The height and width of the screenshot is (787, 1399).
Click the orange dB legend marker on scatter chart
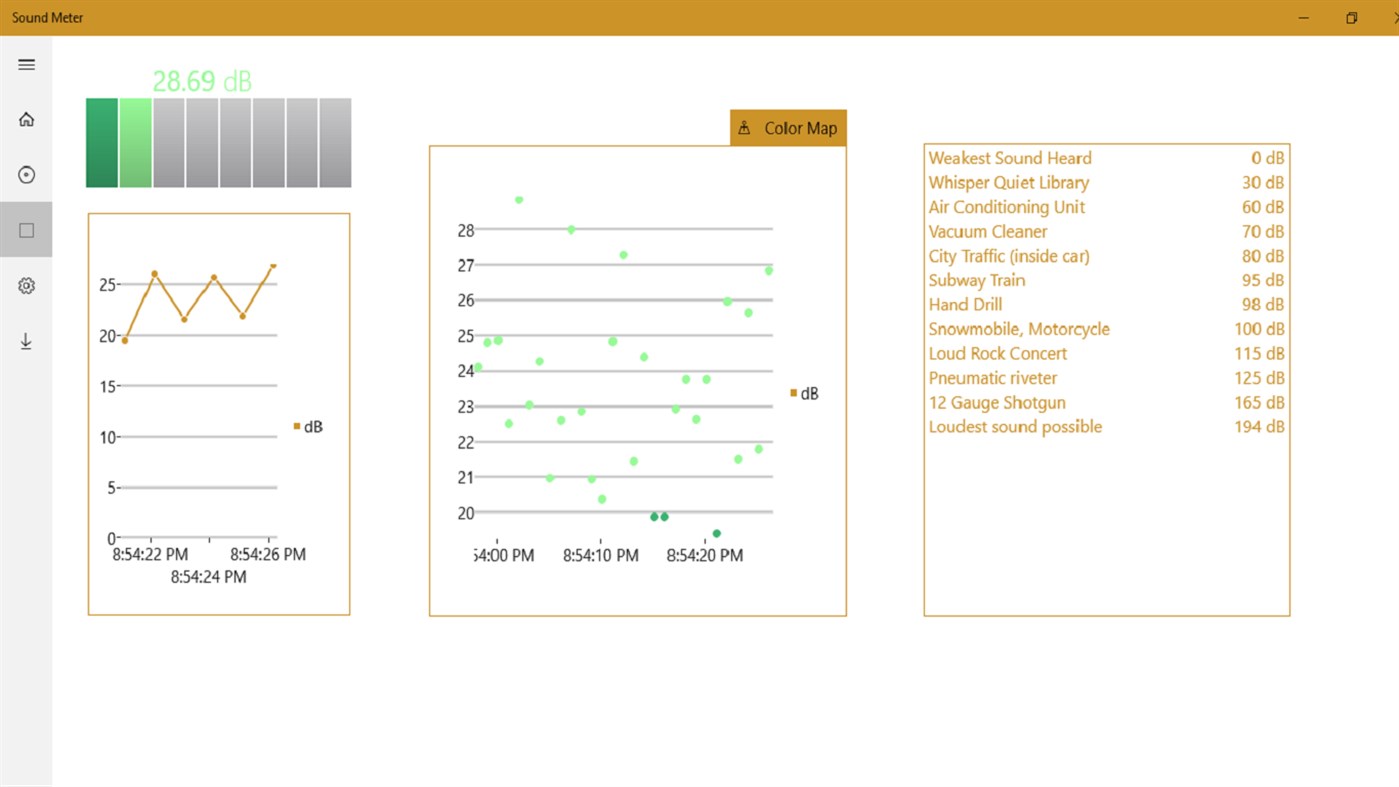tap(793, 393)
